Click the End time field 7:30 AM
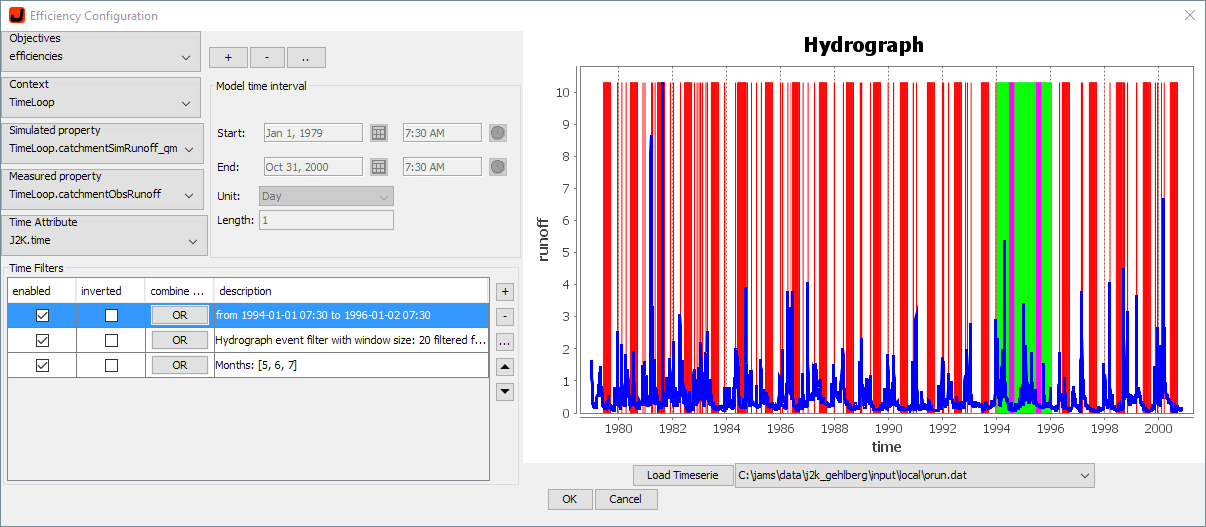The width and height of the screenshot is (1206, 527). 442,167
